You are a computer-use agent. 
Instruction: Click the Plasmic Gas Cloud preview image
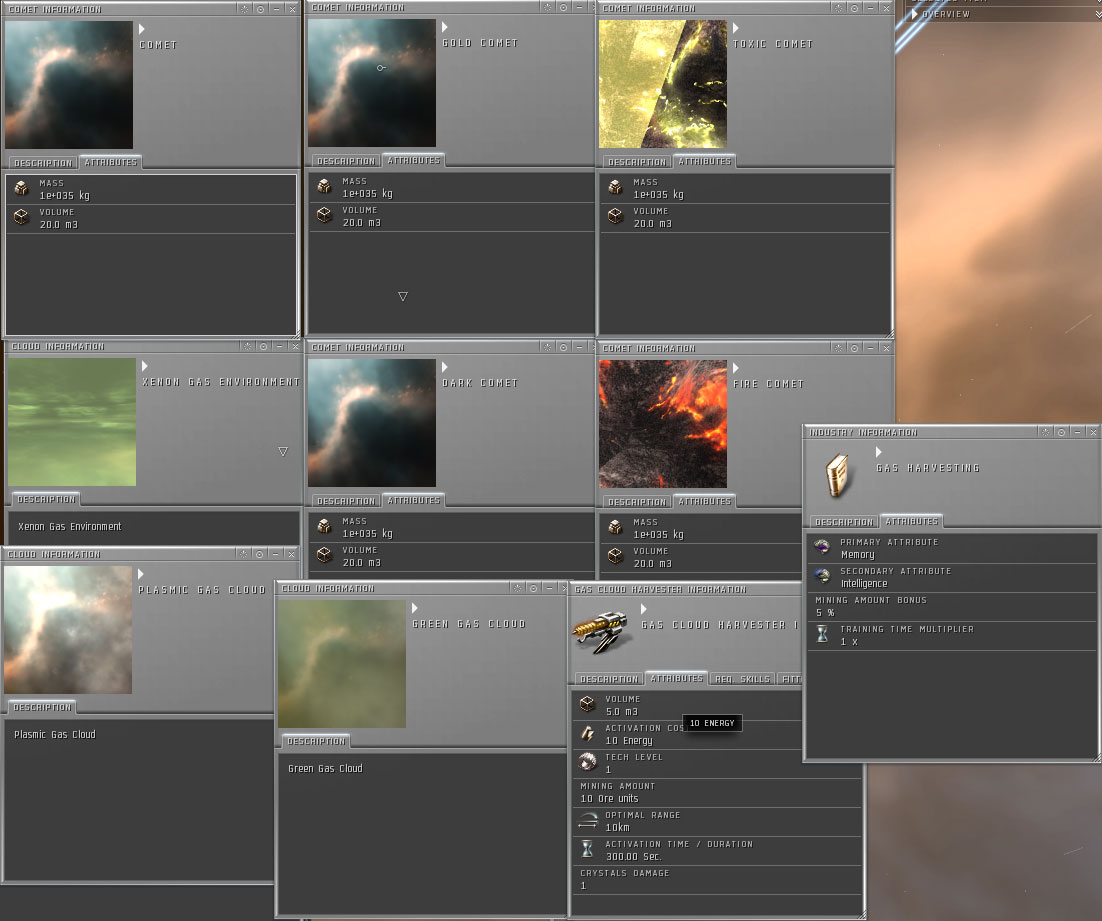68,630
